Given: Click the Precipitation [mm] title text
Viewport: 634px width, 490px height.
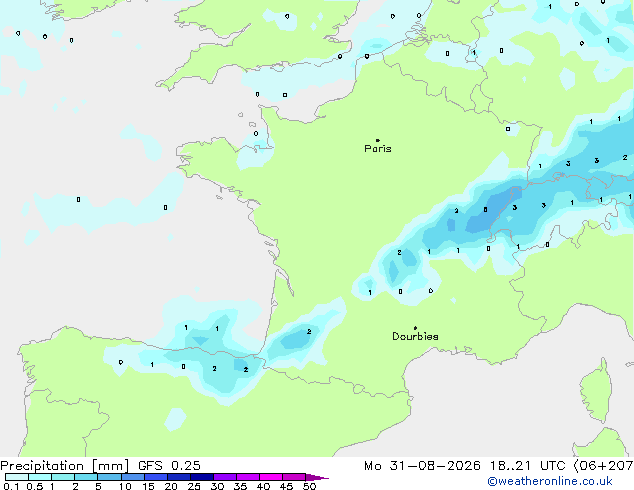Looking at the screenshot, I should [x=65, y=466].
